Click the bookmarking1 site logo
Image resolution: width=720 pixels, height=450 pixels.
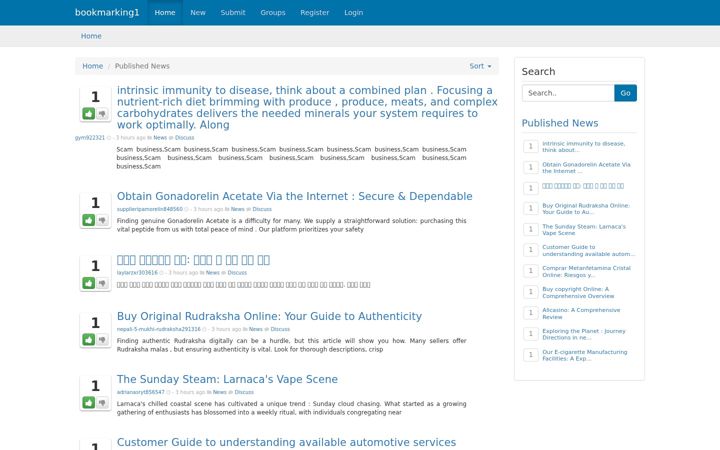point(107,12)
